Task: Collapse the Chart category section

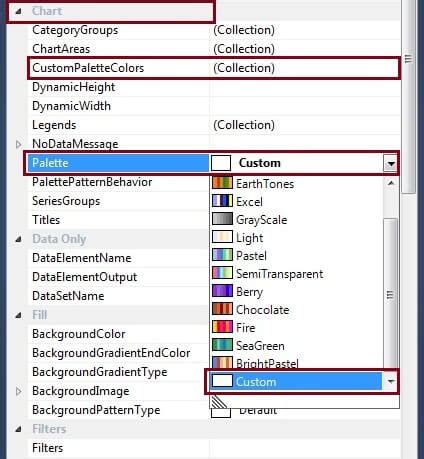Action: [x=19, y=12]
